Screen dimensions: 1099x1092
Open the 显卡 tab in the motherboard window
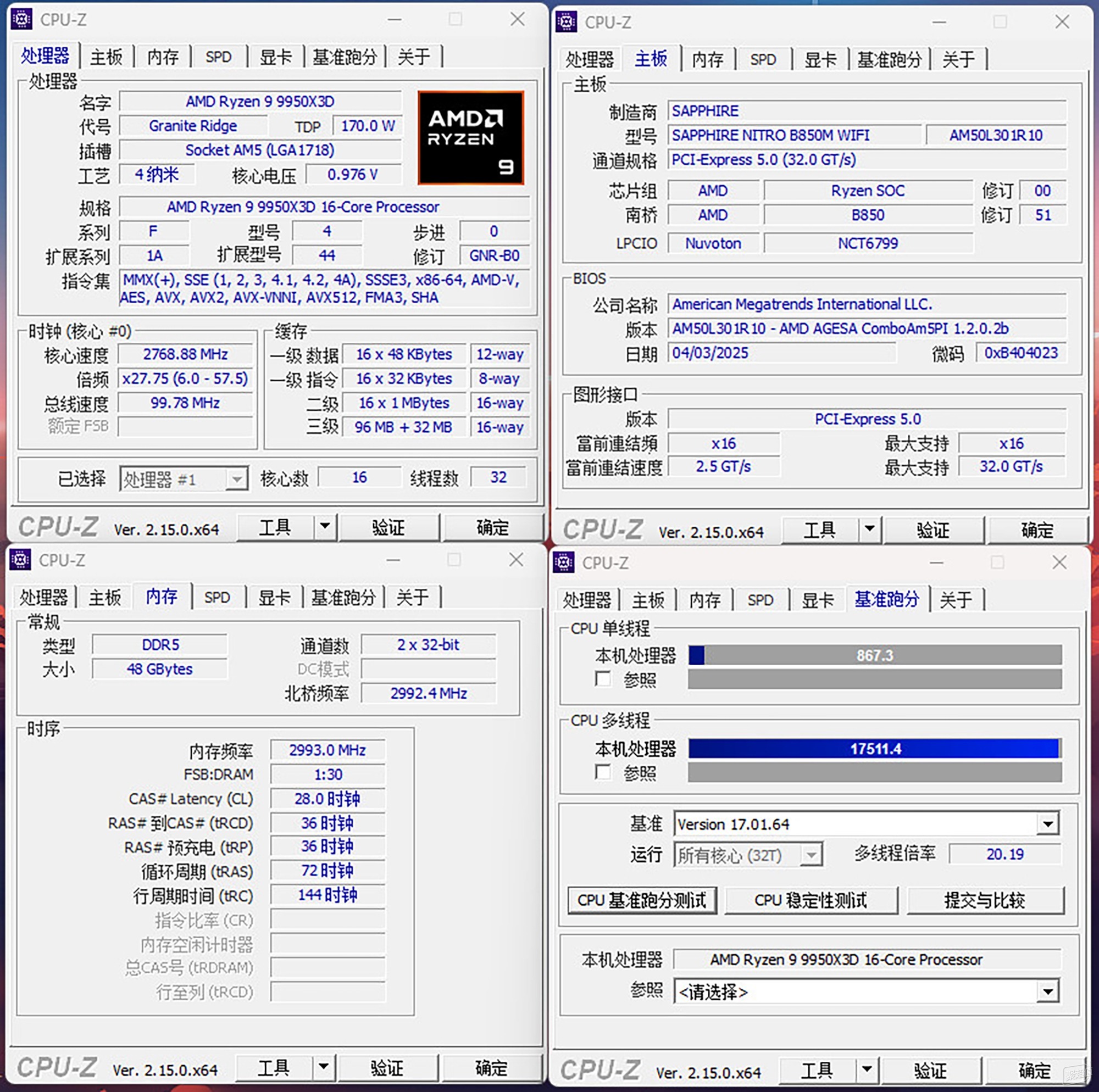click(x=820, y=60)
